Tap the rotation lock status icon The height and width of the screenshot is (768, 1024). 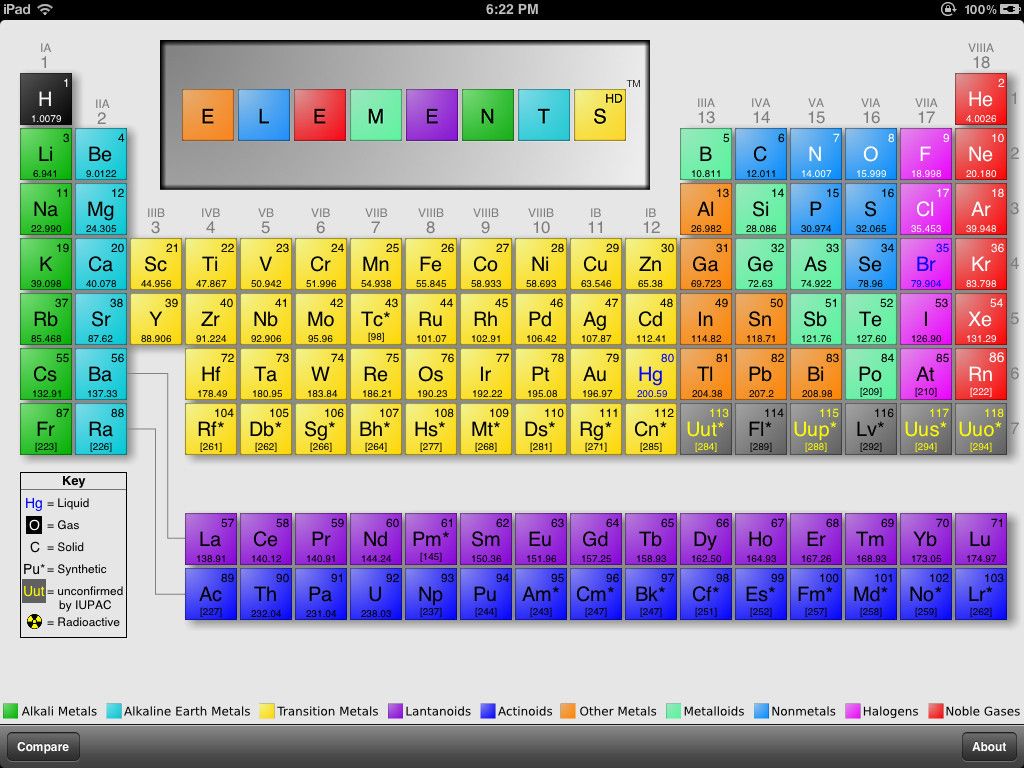coord(948,9)
